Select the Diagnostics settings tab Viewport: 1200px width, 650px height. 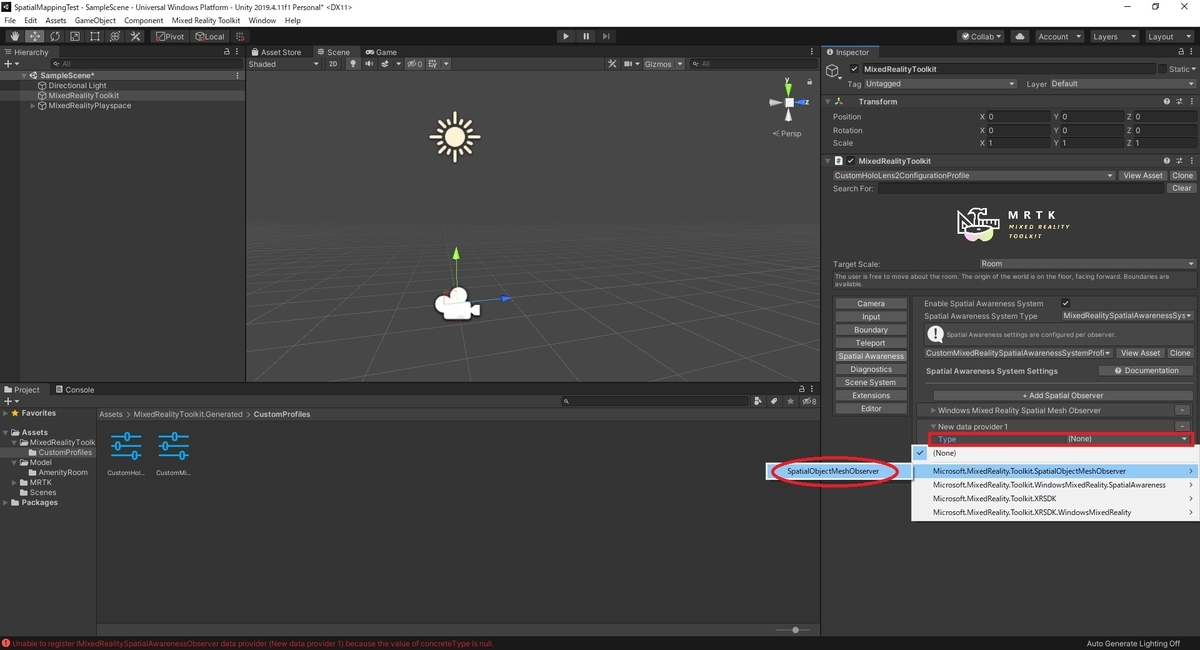pyautogui.click(x=871, y=369)
